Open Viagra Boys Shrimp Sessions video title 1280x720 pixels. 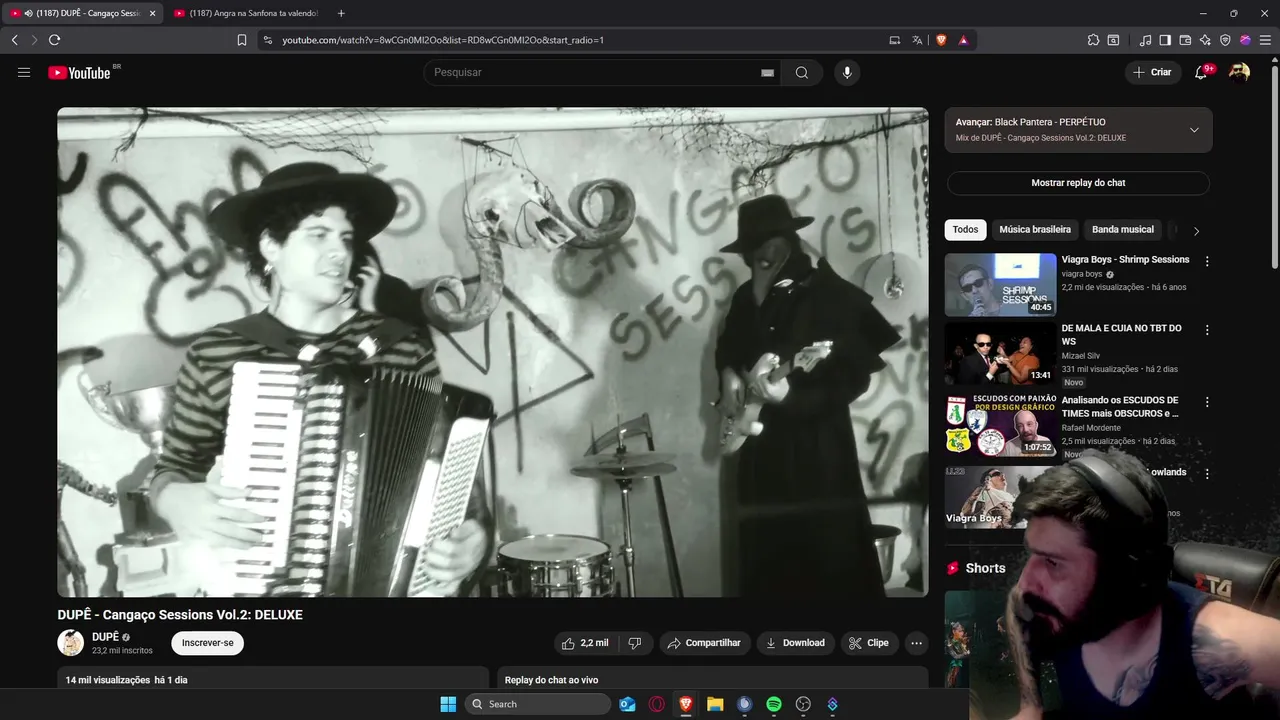(1125, 260)
